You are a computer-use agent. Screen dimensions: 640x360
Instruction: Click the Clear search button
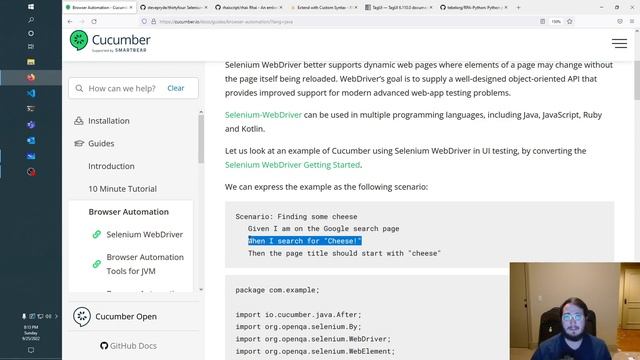coord(176,88)
